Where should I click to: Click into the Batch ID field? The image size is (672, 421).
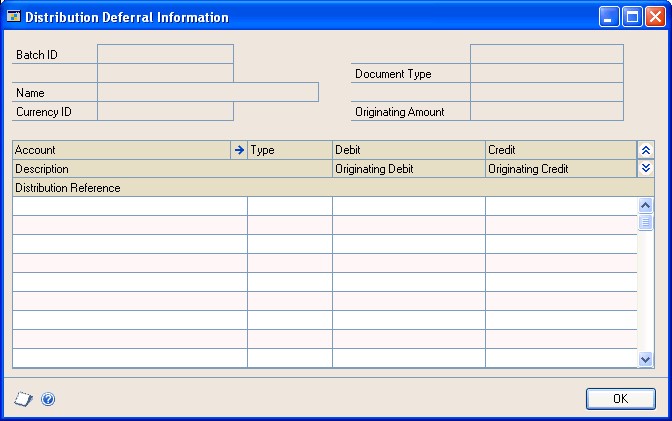click(x=165, y=54)
